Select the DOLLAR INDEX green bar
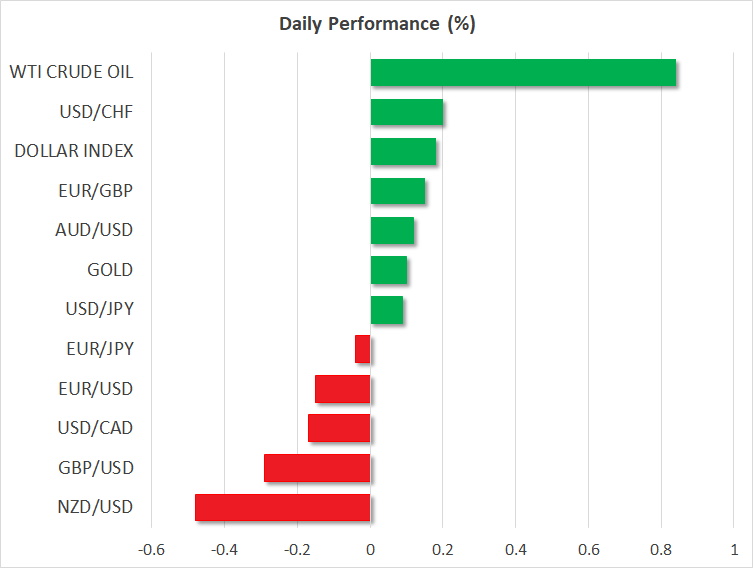753x568 pixels. (403, 152)
